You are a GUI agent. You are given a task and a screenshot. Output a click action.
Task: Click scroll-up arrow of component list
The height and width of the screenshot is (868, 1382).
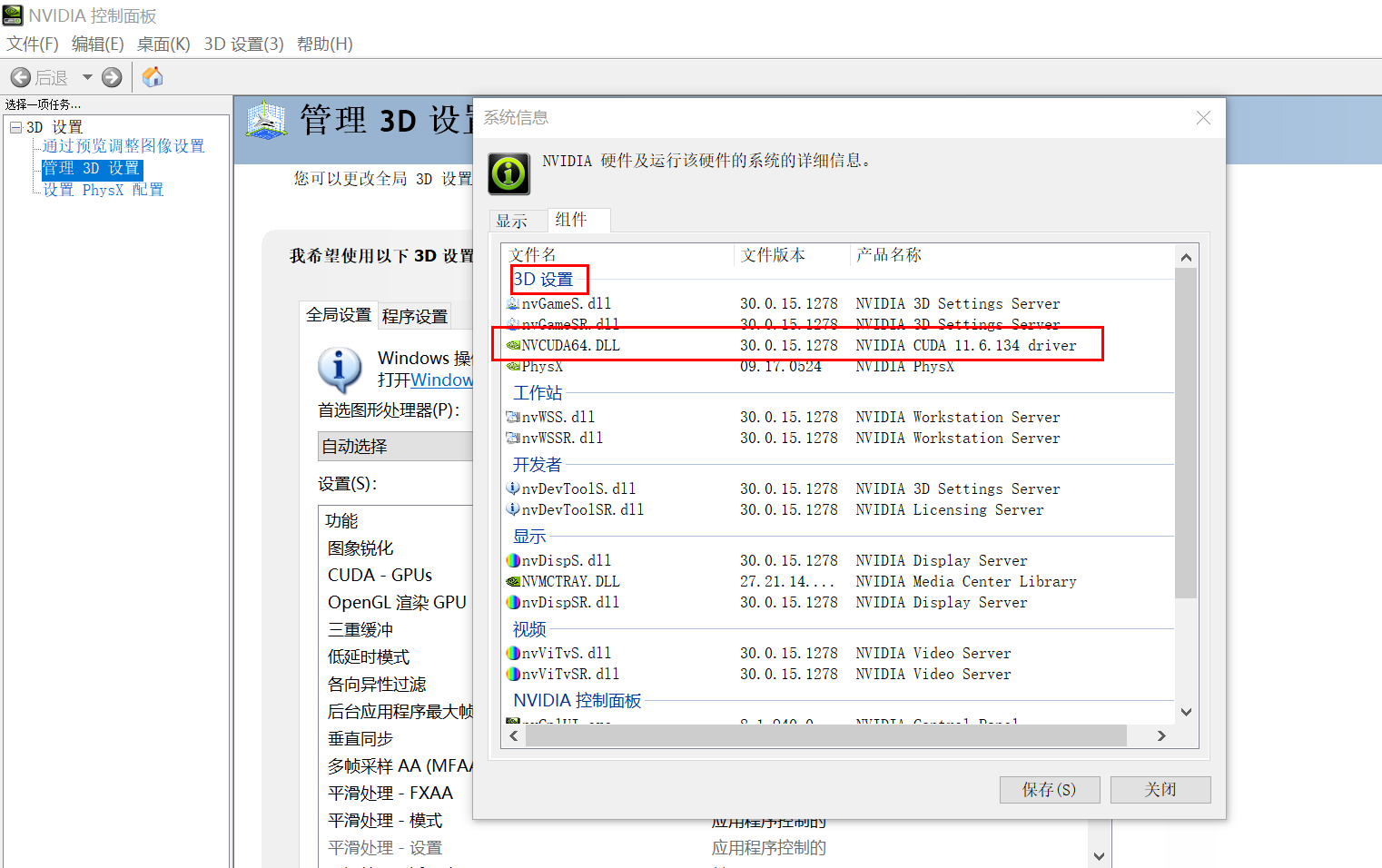(1186, 257)
